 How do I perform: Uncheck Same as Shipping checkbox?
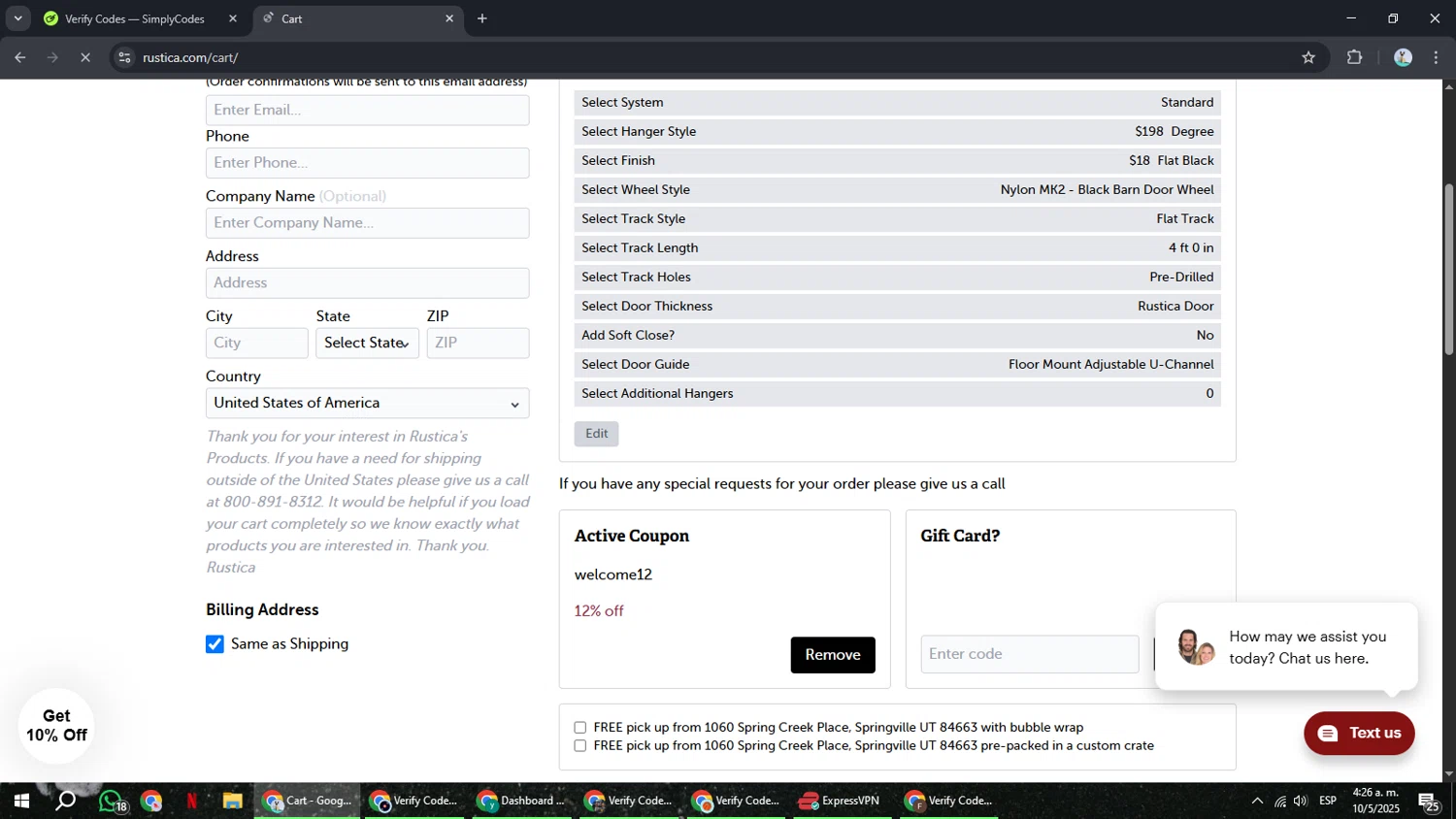(215, 644)
